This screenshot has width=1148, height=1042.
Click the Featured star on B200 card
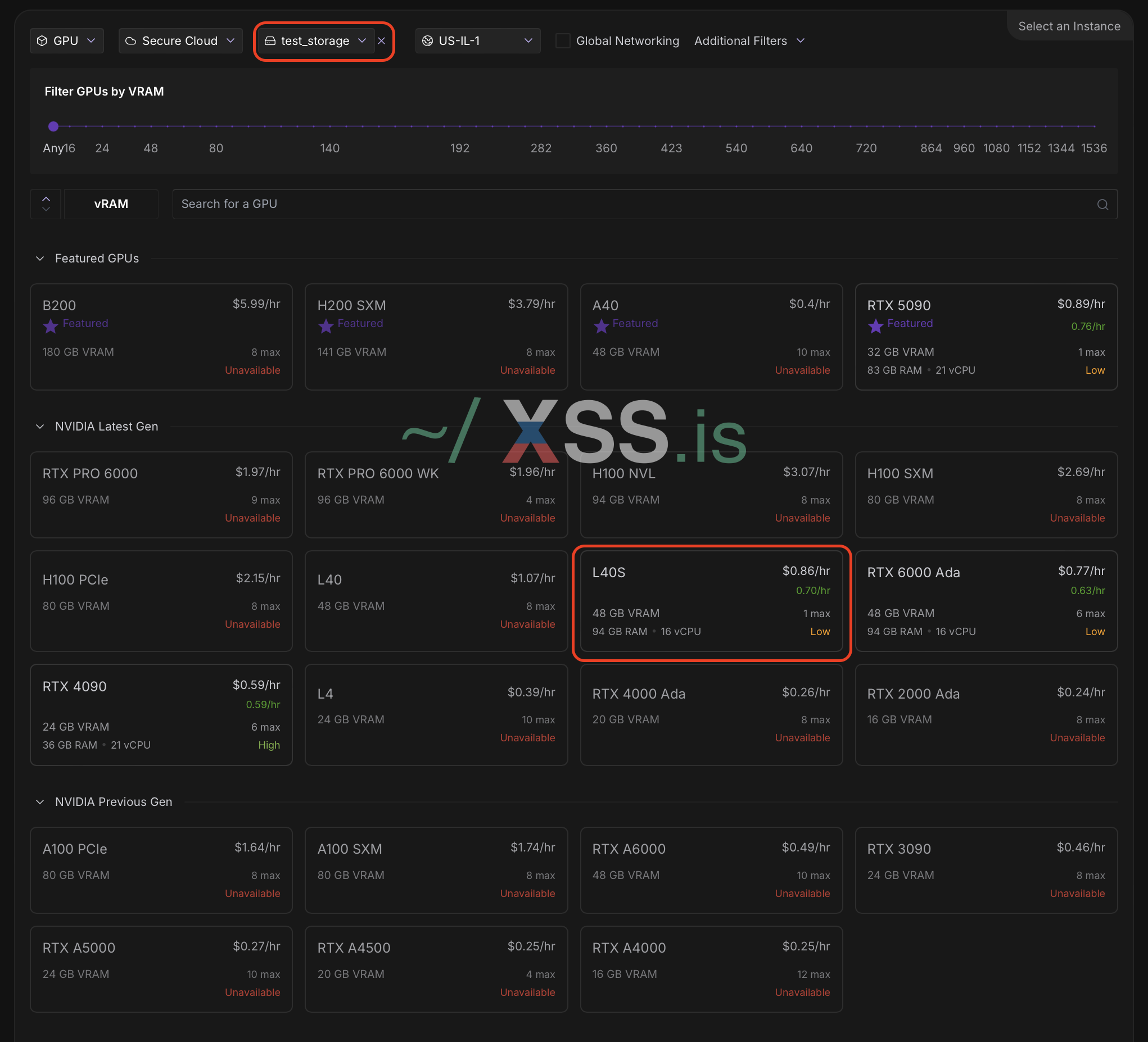(51, 326)
